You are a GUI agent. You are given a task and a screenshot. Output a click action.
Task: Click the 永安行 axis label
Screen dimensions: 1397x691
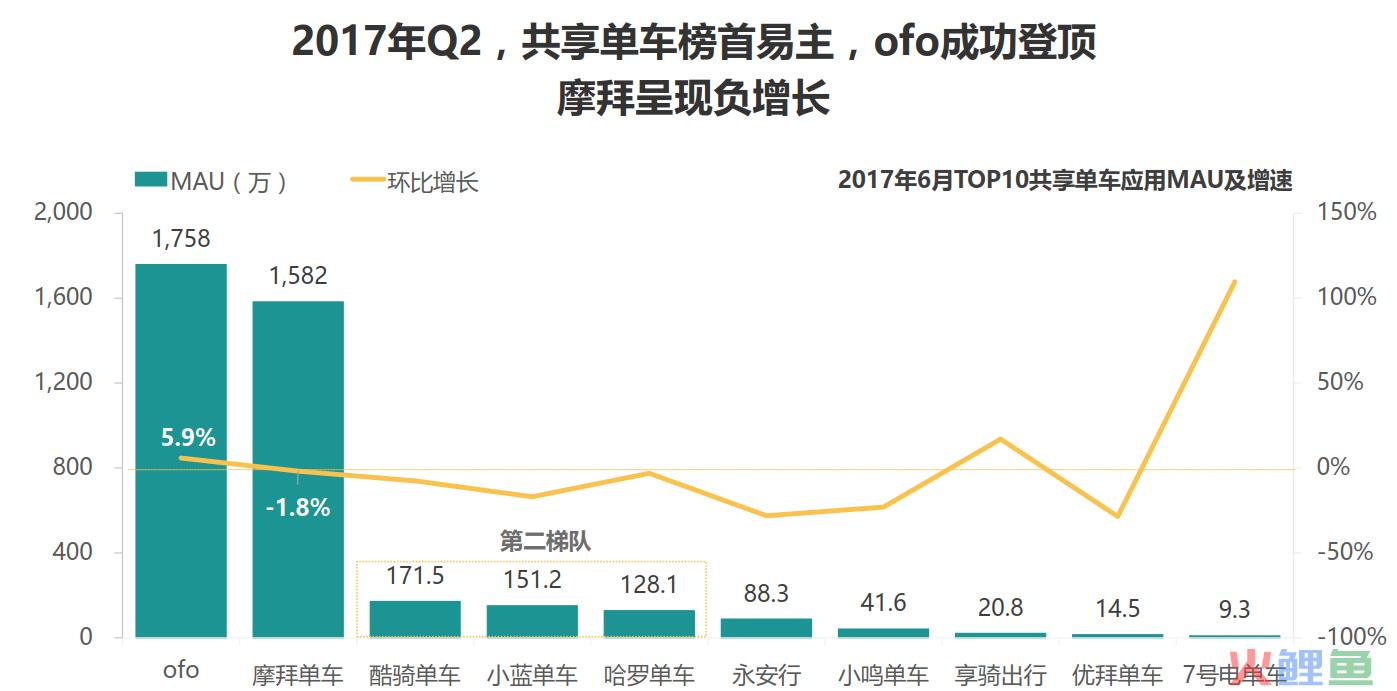coord(766,674)
